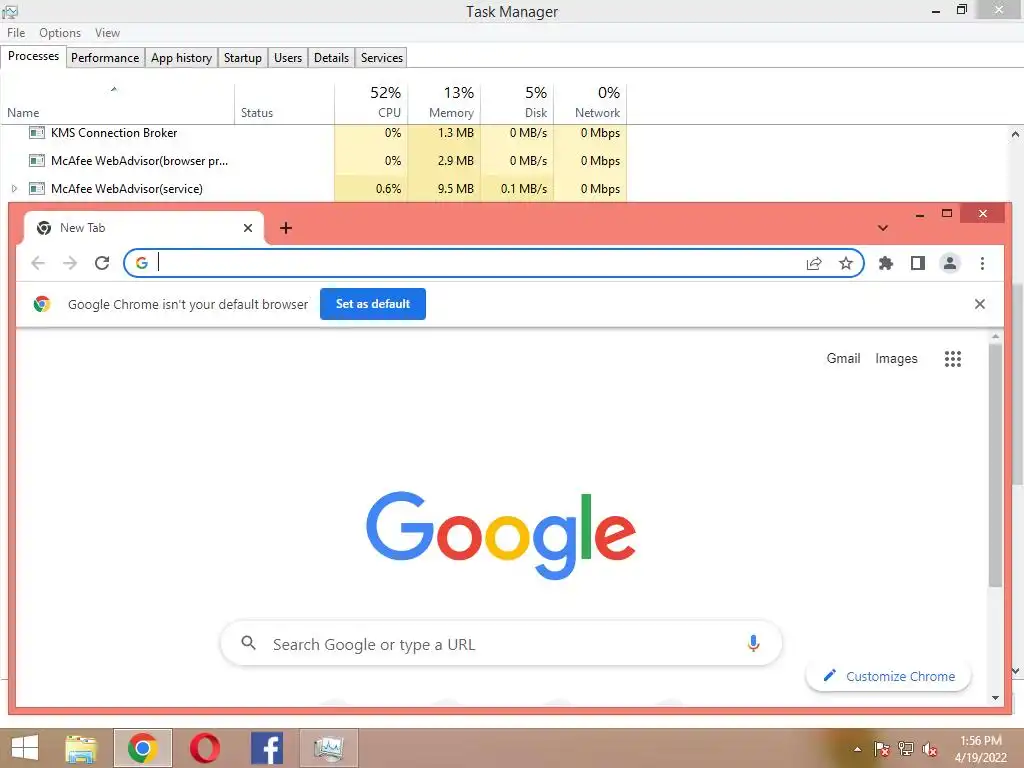Viewport: 1024px width, 768px height.
Task: Select the Processes tab
Action: click(33, 56)
